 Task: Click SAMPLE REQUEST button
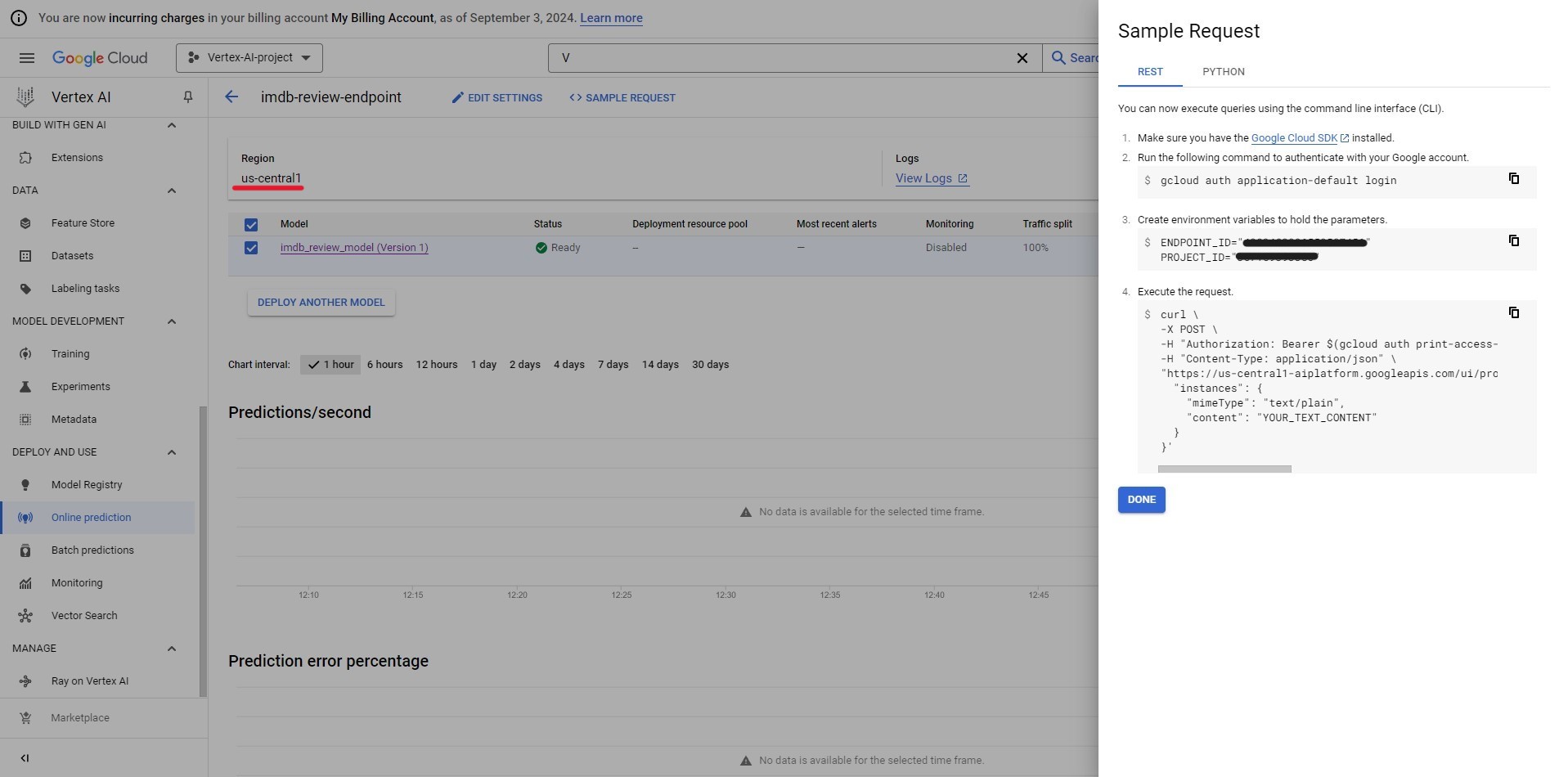click(622, 97)
